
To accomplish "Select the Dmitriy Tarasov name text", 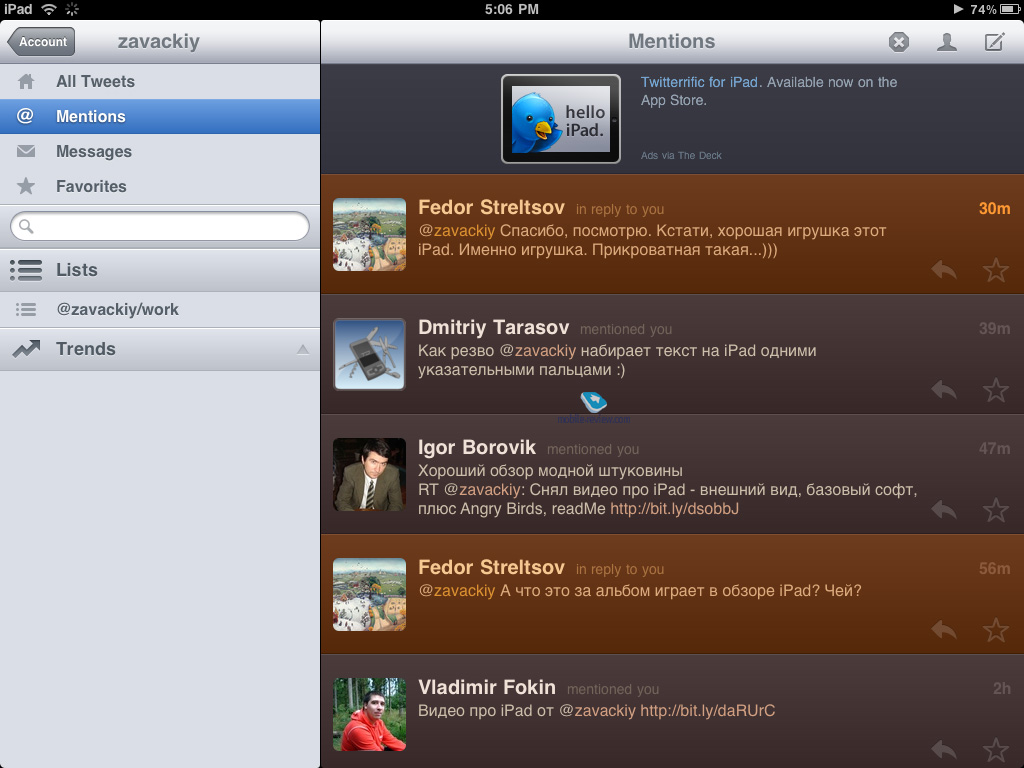I will pyautogui.click(x=494, y=327).
